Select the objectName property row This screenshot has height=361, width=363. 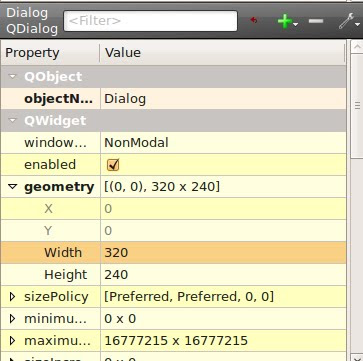[173, 99]
